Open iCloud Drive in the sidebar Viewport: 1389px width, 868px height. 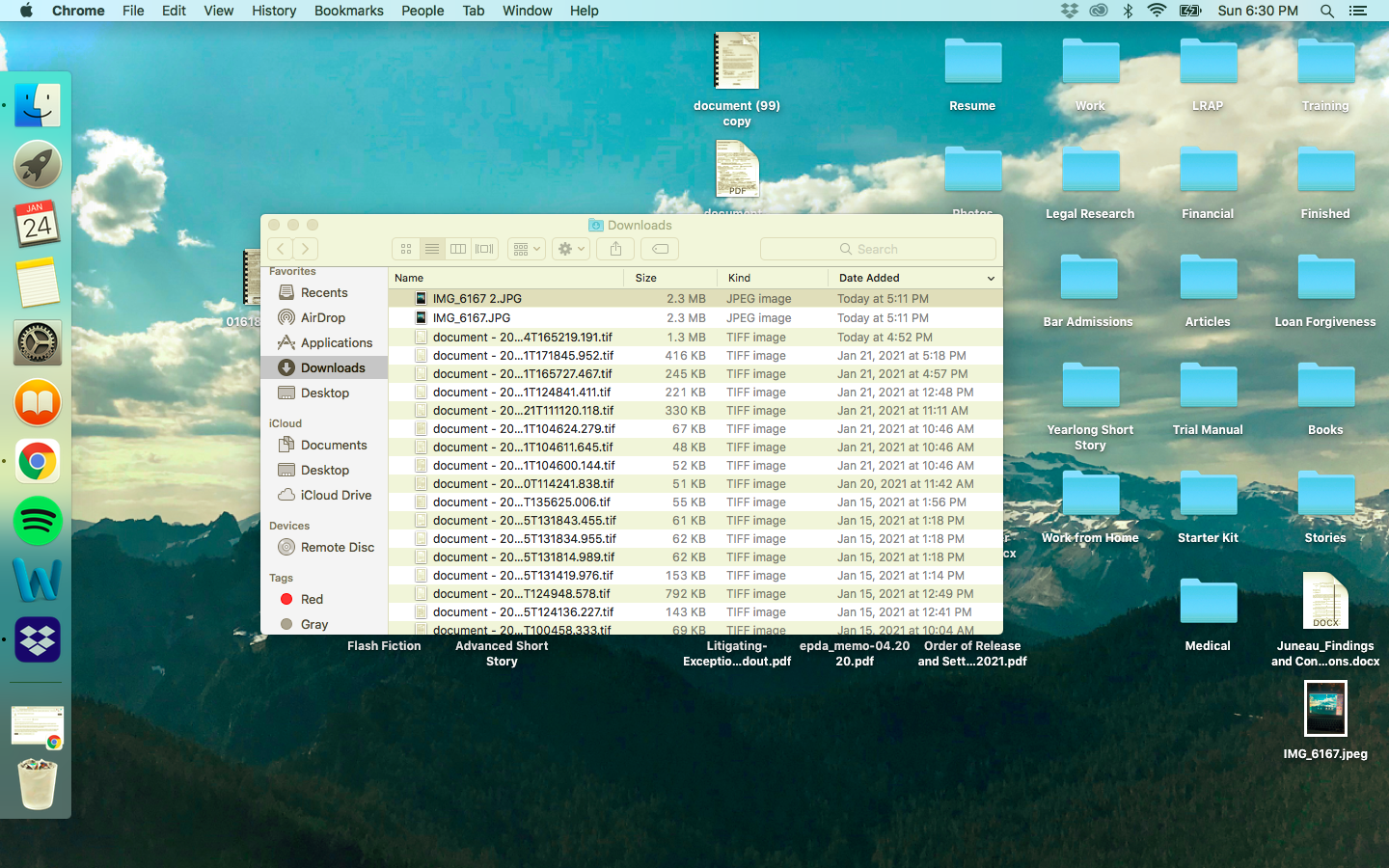[x=335, y=495]
